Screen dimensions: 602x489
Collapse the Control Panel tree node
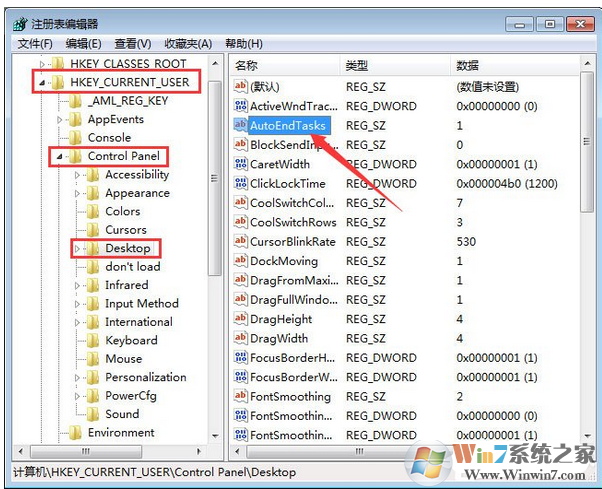pos(60,156)
